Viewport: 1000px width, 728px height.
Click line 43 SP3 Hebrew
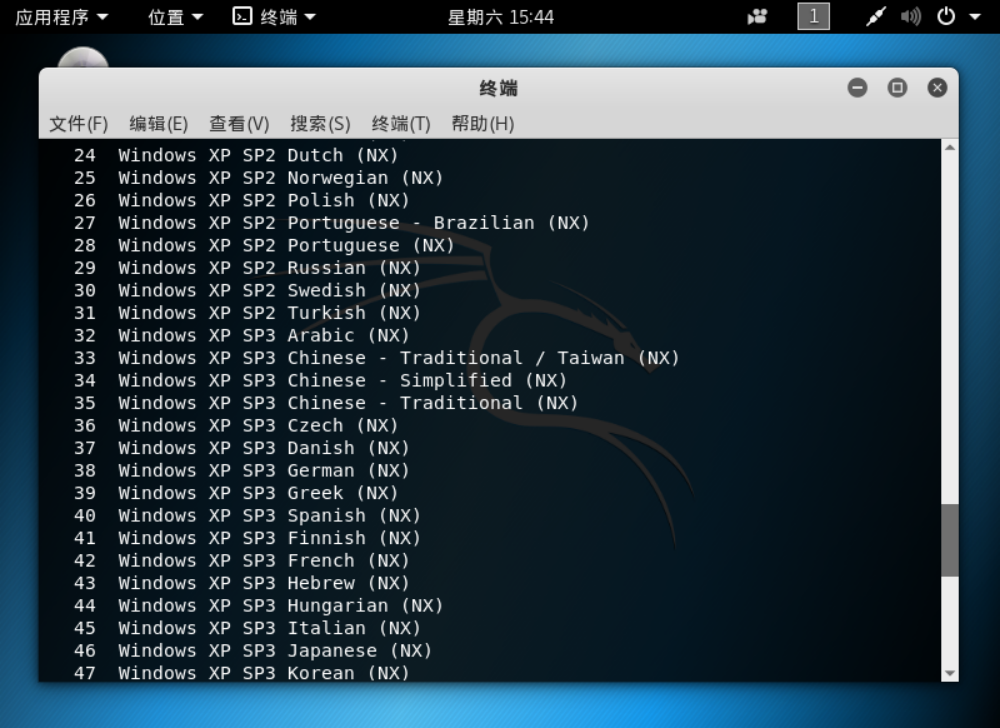(x=242, y=583)
